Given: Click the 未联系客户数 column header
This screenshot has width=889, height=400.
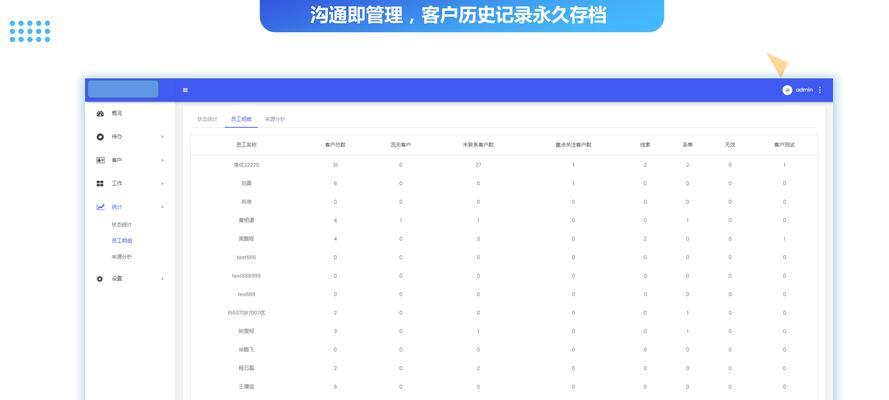Looking at the screenshot, I should coord(478,145).
